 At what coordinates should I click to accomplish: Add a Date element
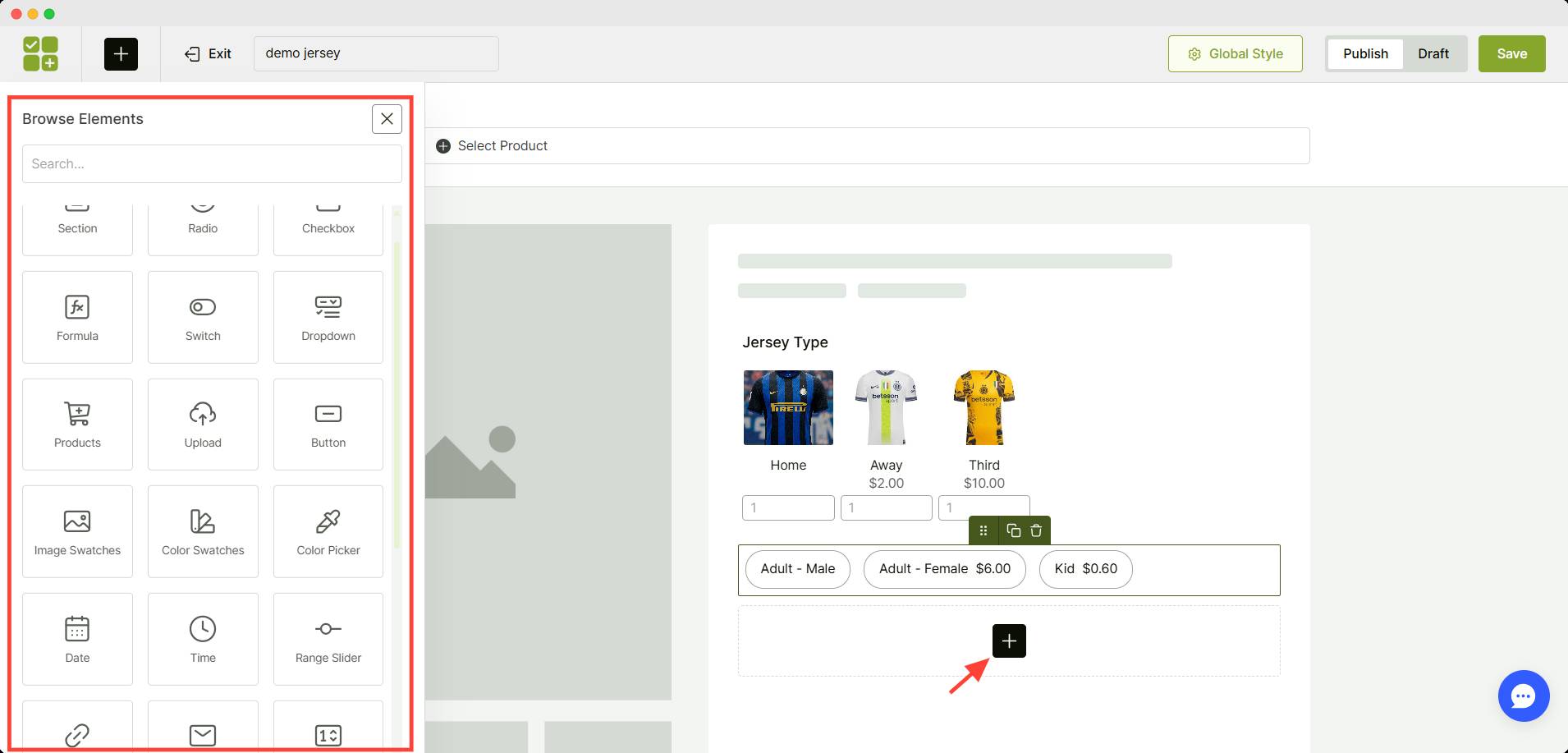pyautogui.click(x=77, y=639)
